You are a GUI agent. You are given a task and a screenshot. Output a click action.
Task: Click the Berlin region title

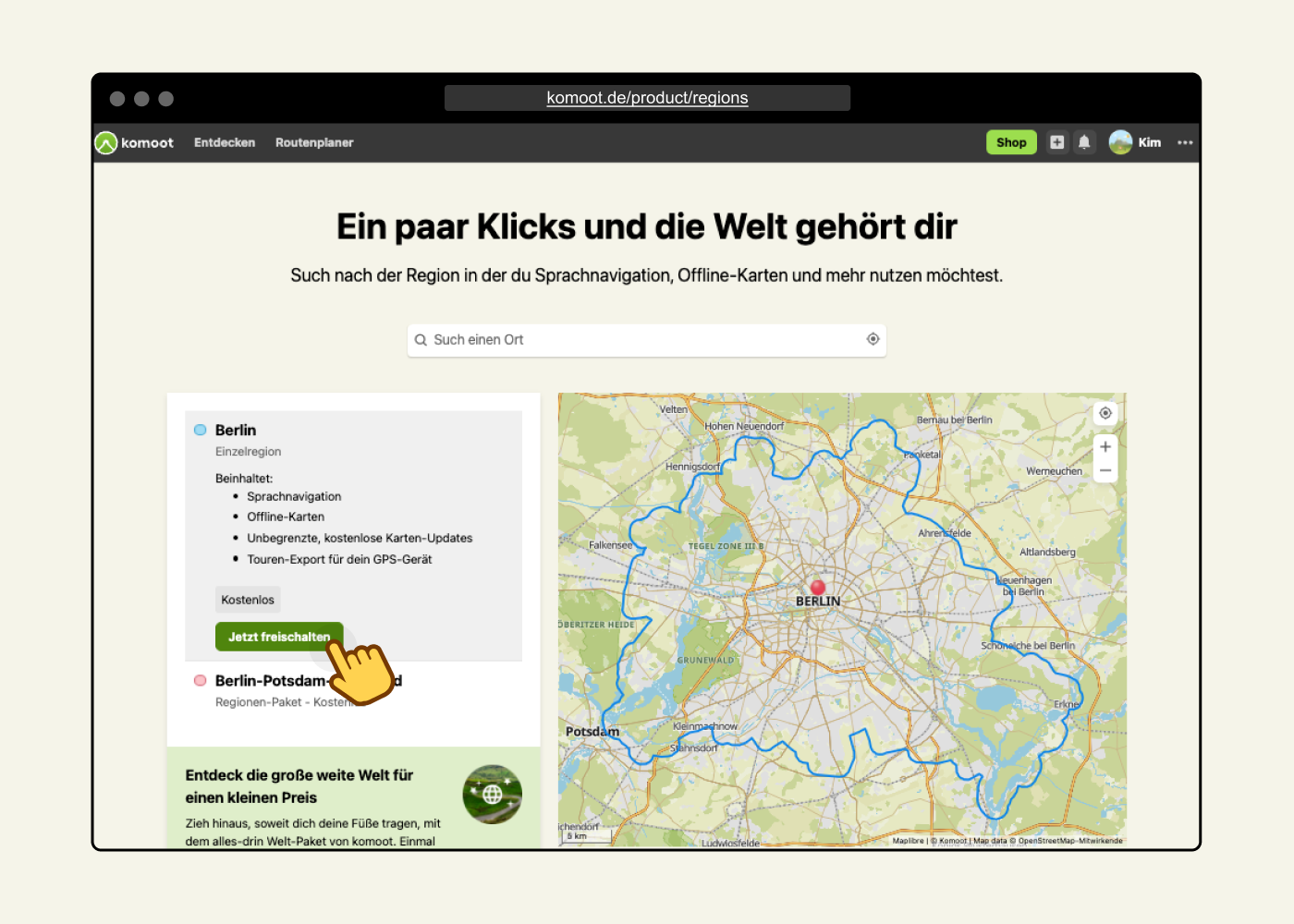tap(236, 430)
